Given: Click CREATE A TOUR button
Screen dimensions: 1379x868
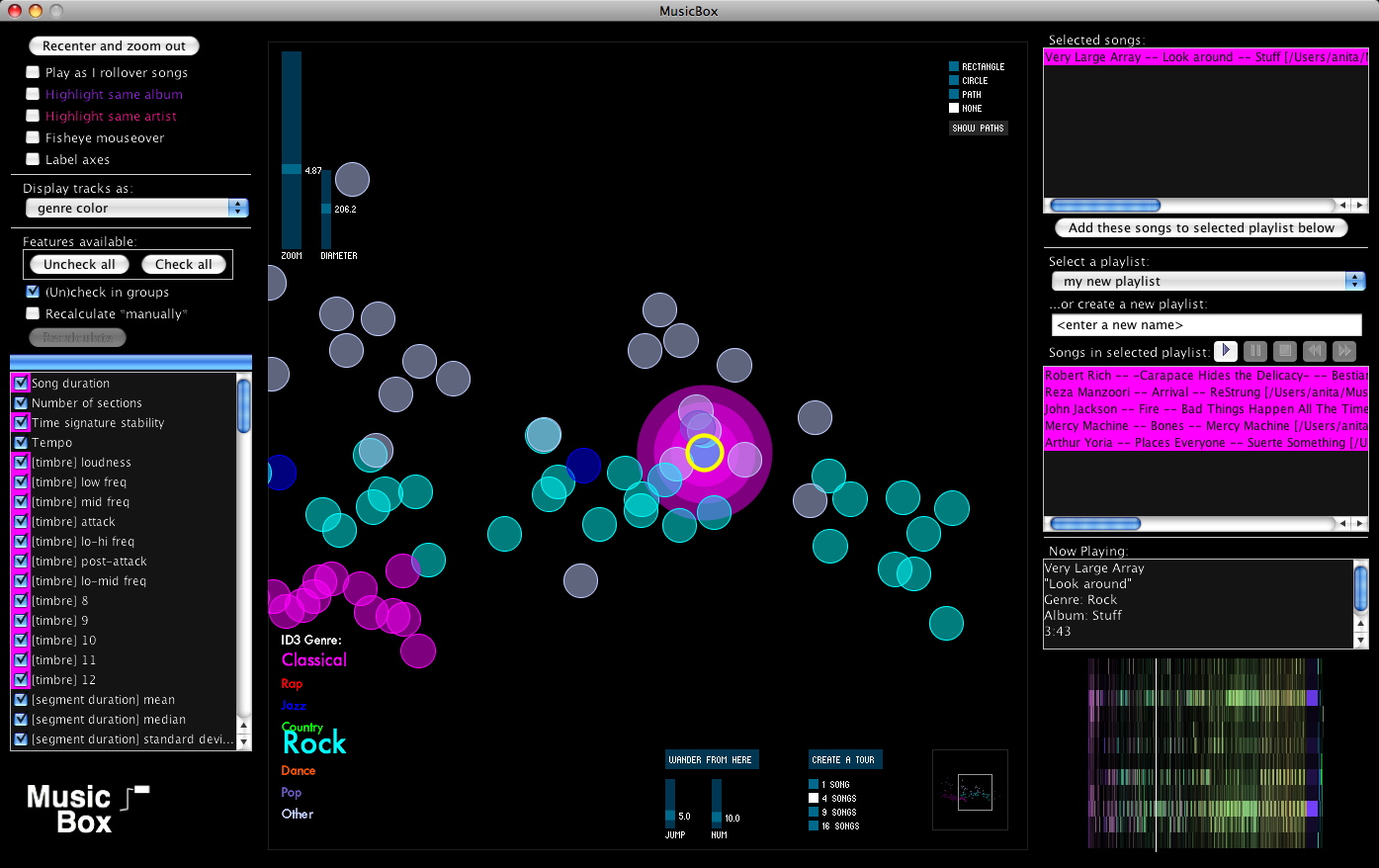Looking at the screenshot, I should 845,759.
